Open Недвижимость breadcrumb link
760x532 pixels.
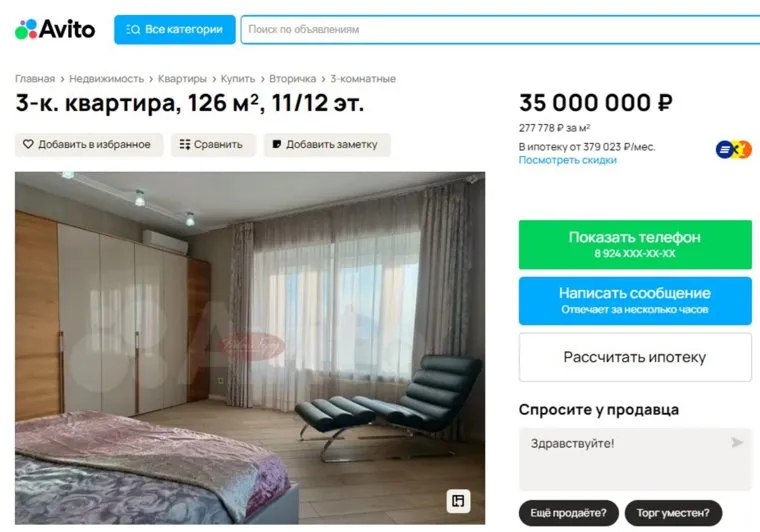click(107, 78)
